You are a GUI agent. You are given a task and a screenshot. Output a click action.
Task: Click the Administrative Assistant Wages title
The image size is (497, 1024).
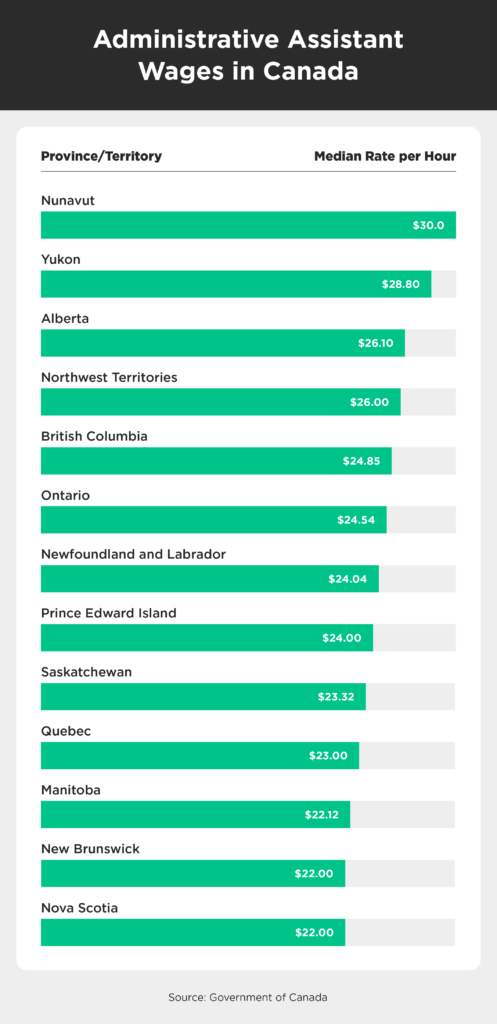pyautogui.click(x=248, y=55)
